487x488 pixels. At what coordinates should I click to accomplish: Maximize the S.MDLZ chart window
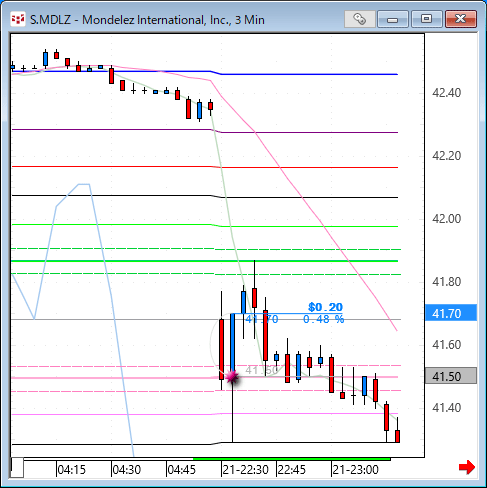point(426,19)
